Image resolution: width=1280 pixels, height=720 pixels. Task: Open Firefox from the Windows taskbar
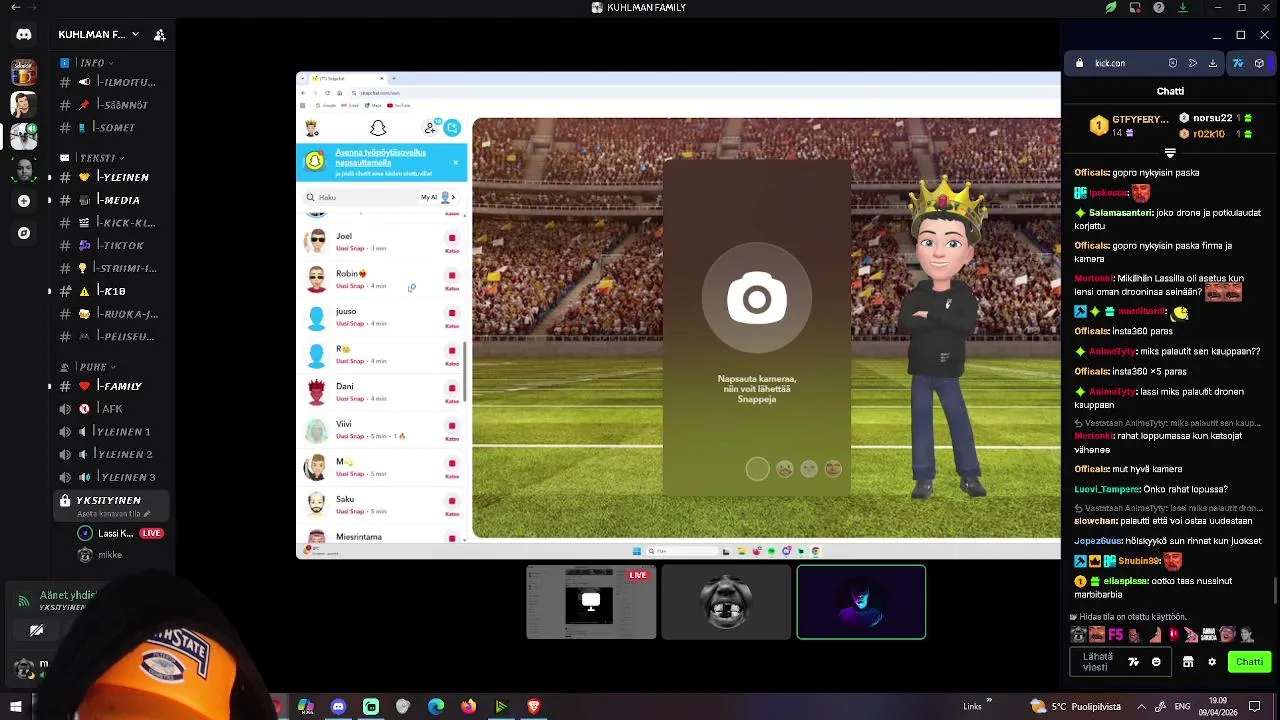(x=468, y=707)
